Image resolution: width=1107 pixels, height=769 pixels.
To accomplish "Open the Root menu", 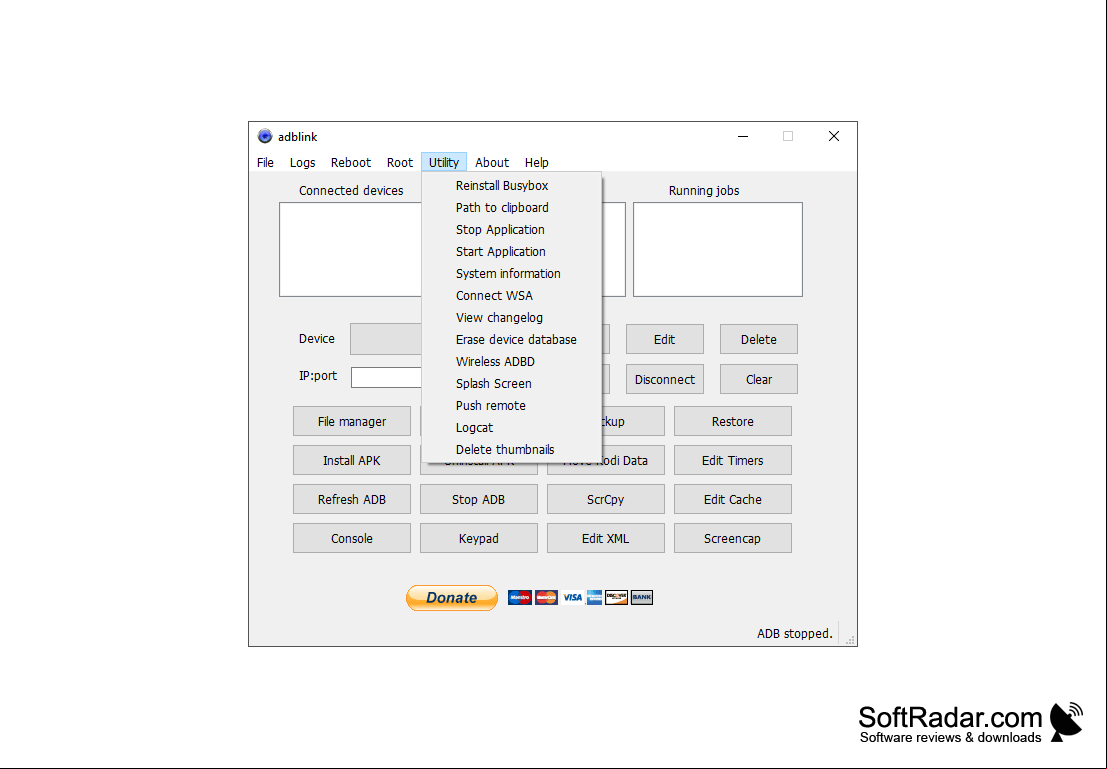I will [x=400, y=162].
